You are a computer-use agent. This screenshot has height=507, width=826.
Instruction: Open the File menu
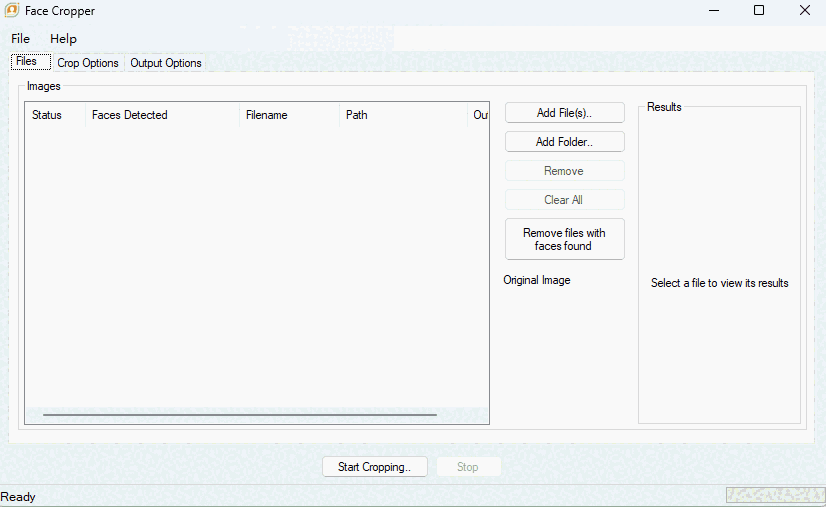tap(21, 39)
